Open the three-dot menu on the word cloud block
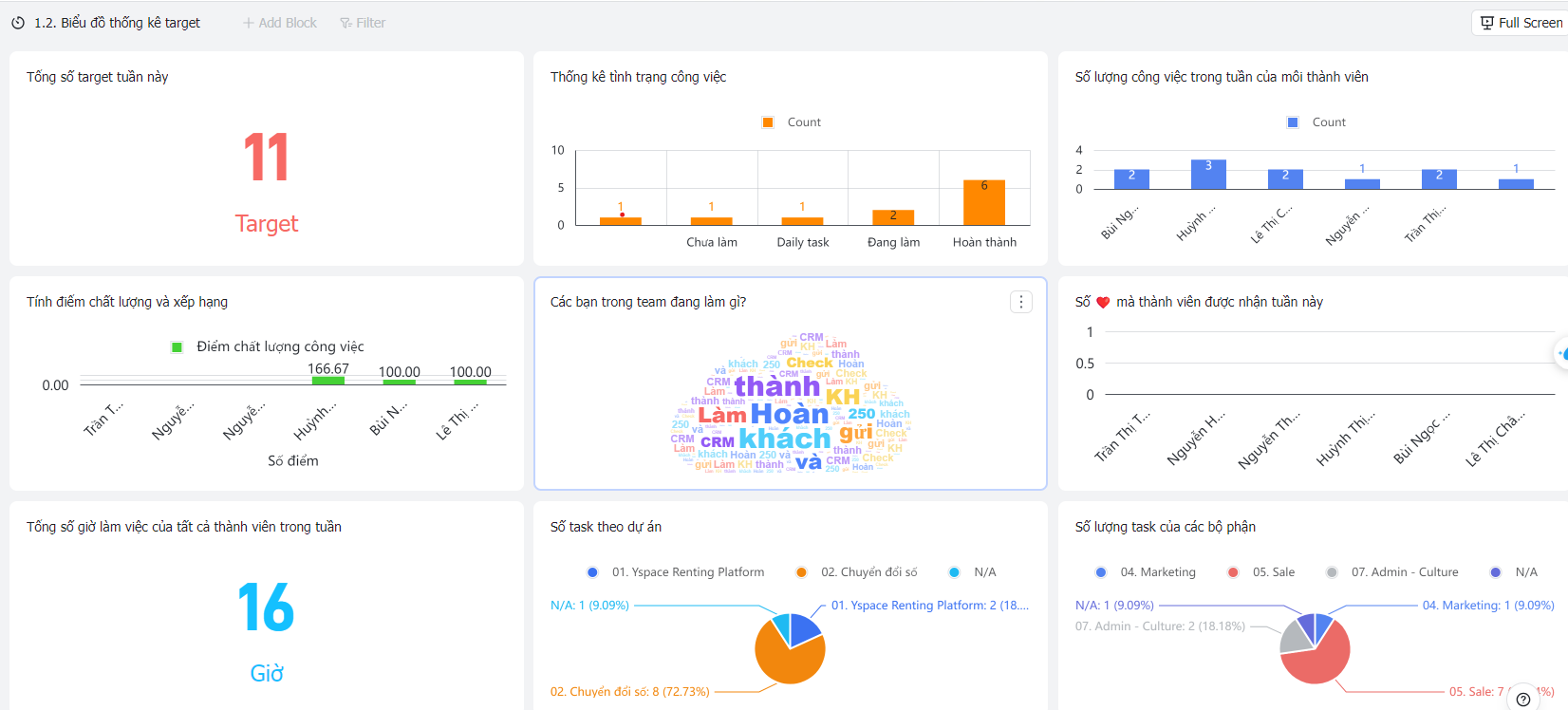 point(1021,302)
